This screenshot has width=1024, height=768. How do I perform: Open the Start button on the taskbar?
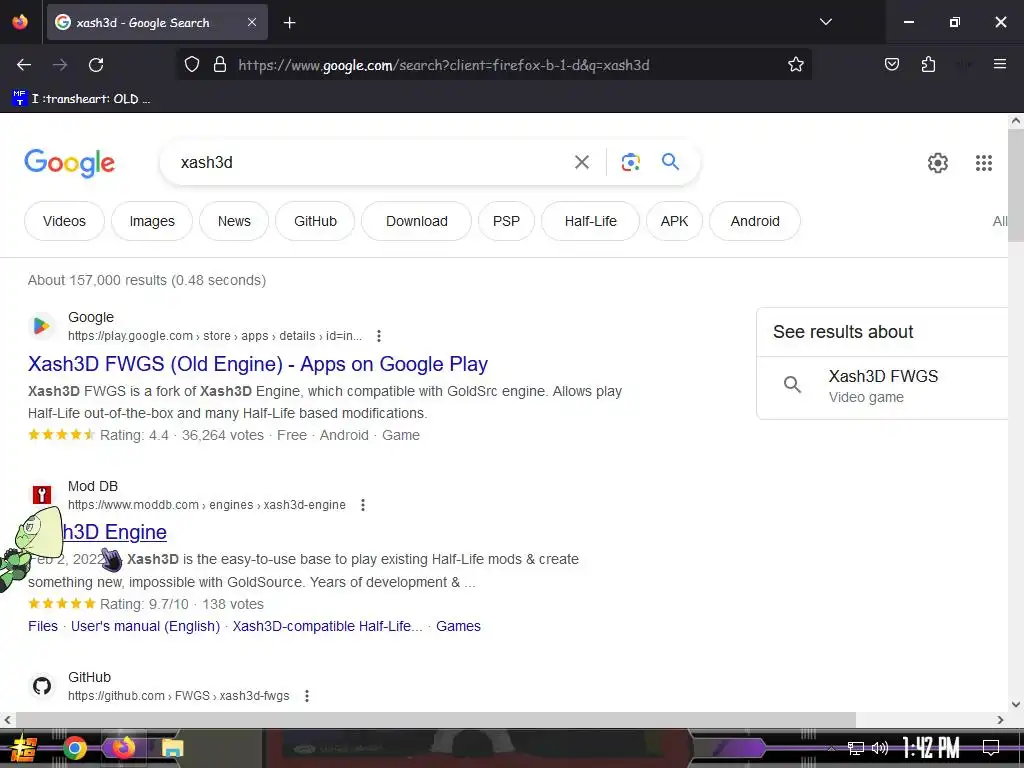point(23,748)
